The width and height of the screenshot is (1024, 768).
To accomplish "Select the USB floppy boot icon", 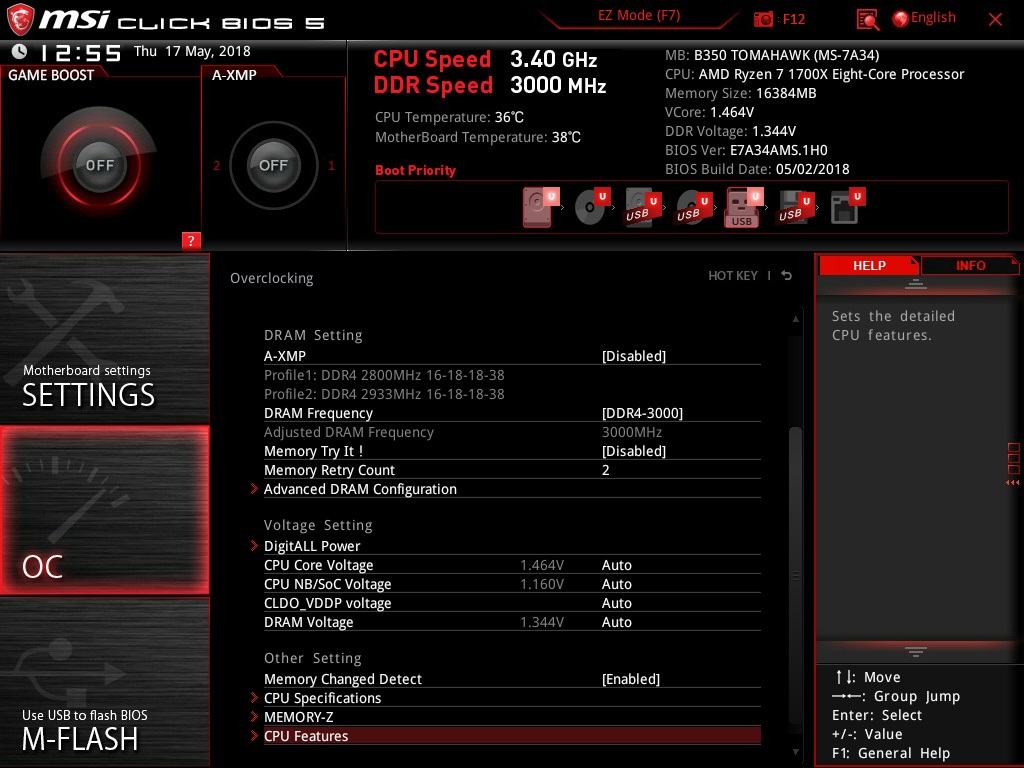I will (795, 207).
